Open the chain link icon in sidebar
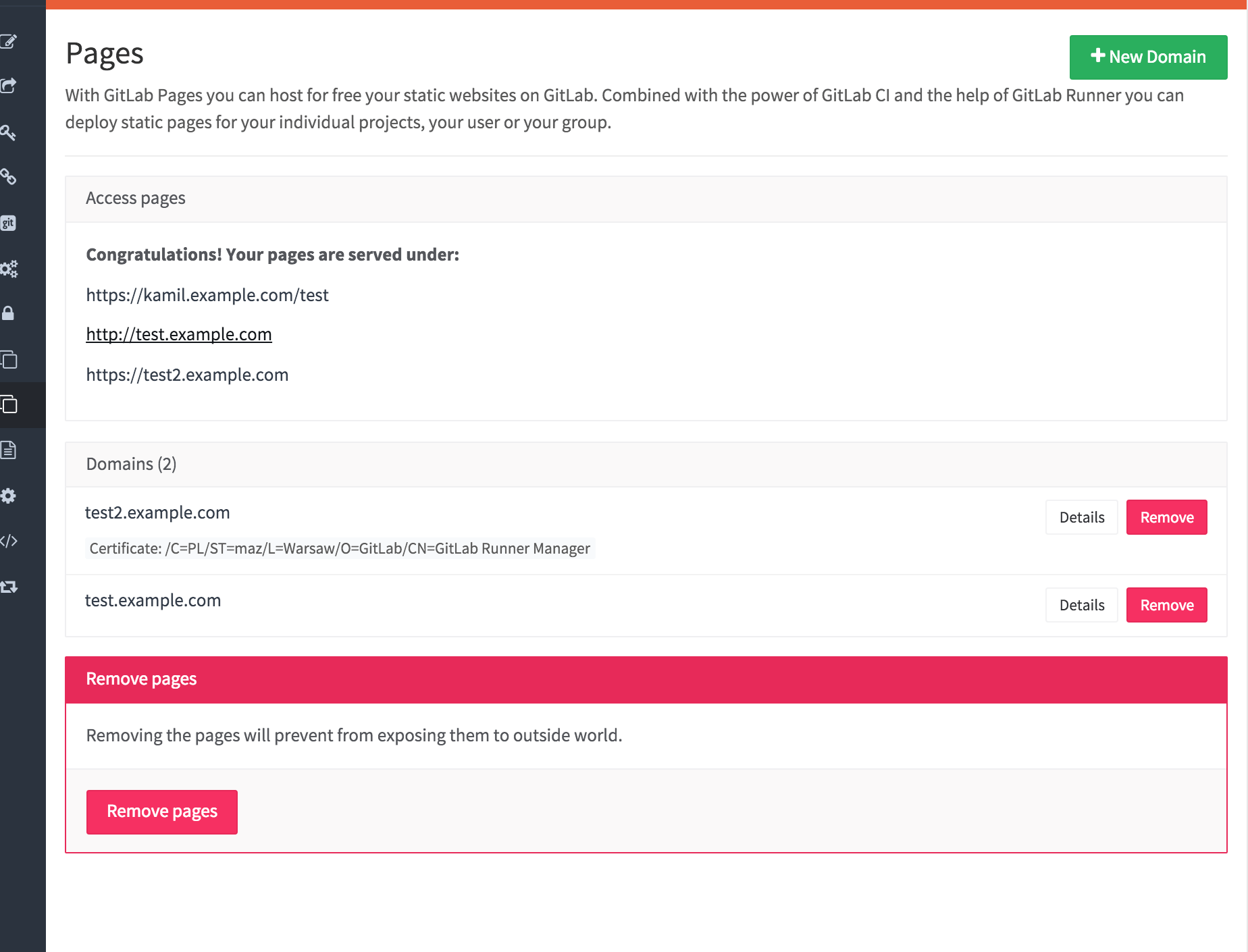Viewport: 1248px width, 952px height. [9, 177]
